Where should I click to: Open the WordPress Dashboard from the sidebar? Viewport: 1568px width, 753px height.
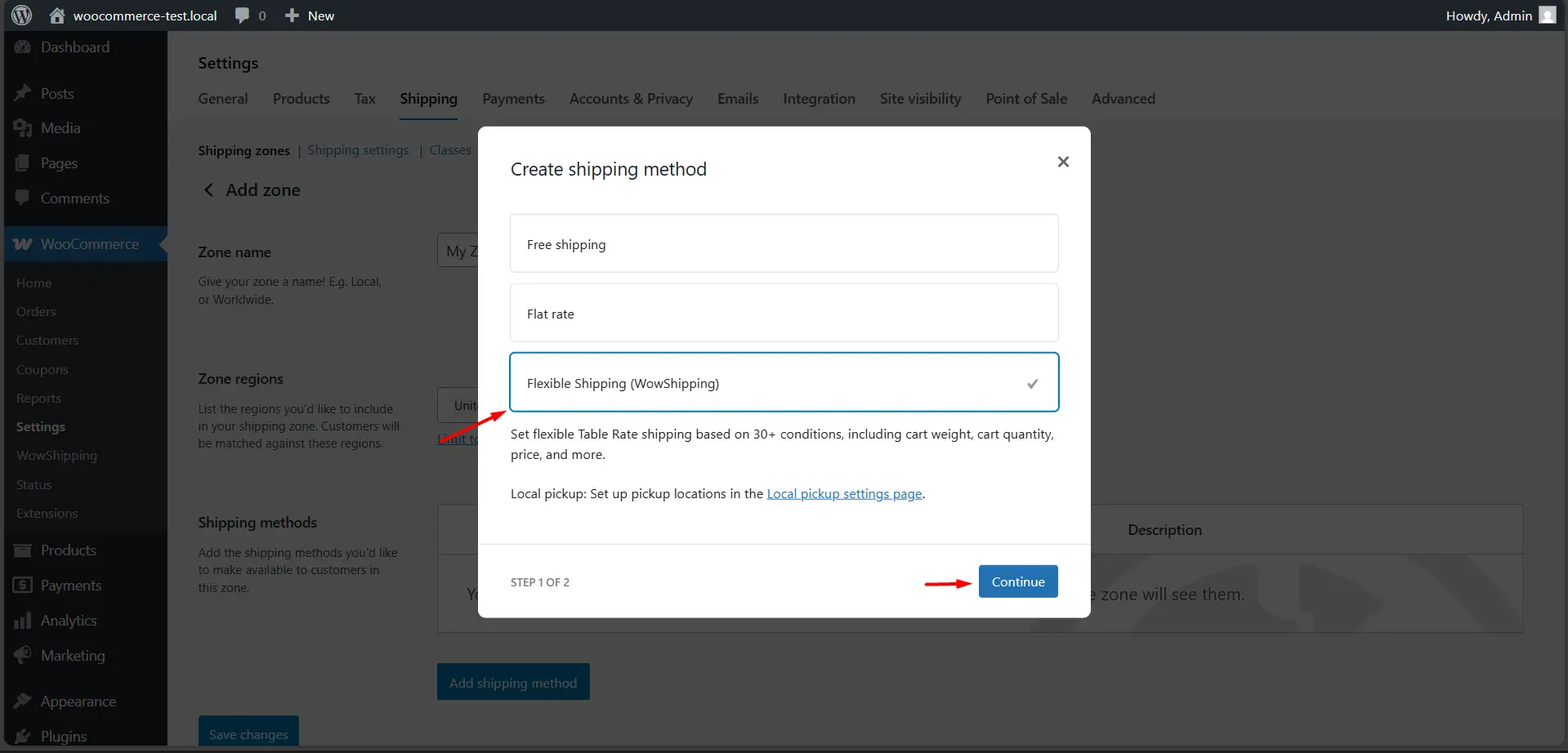pos(23,47)
